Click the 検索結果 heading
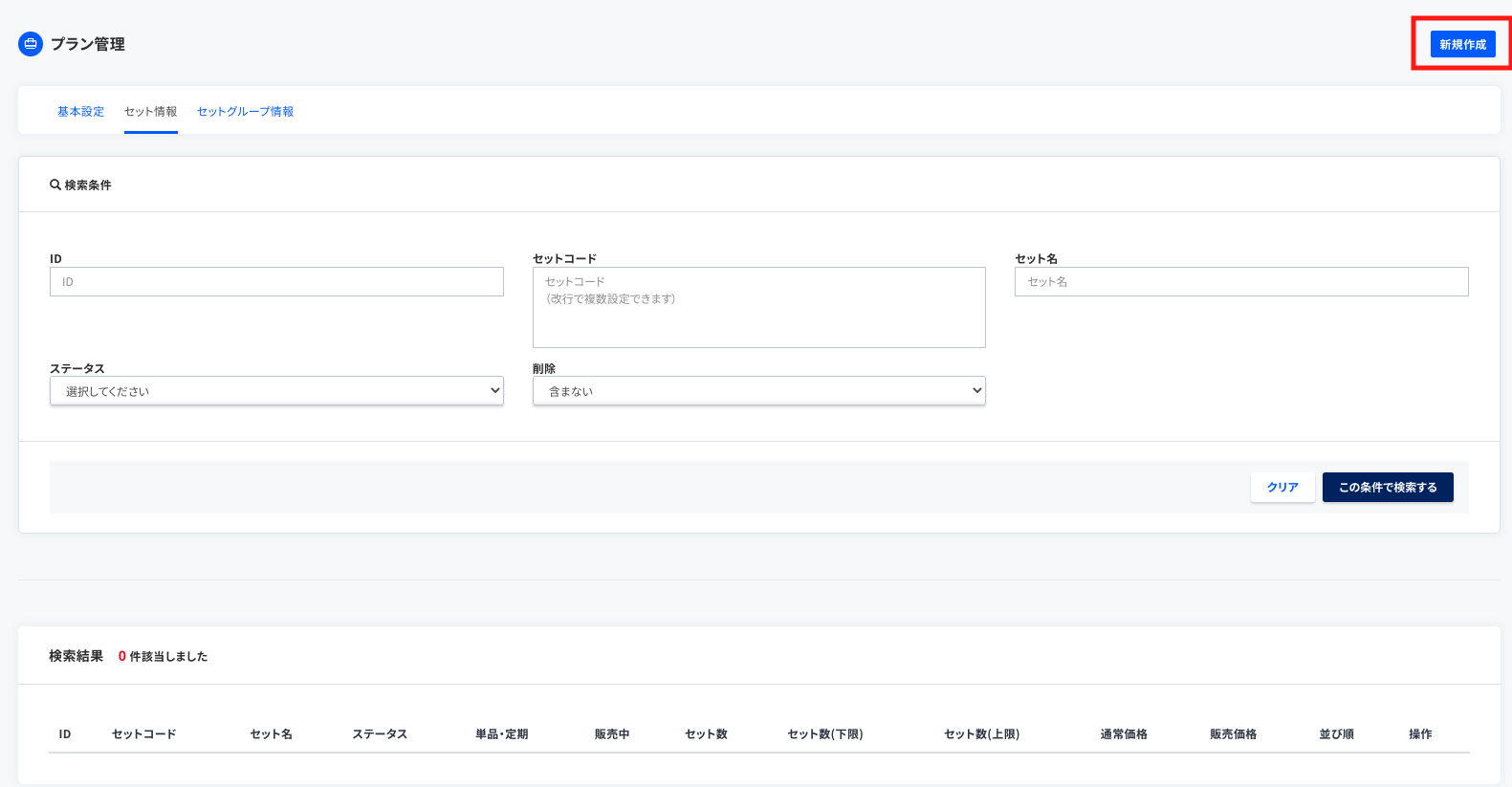The height and width of the screenshot is (787, 1512). (77, 656)
